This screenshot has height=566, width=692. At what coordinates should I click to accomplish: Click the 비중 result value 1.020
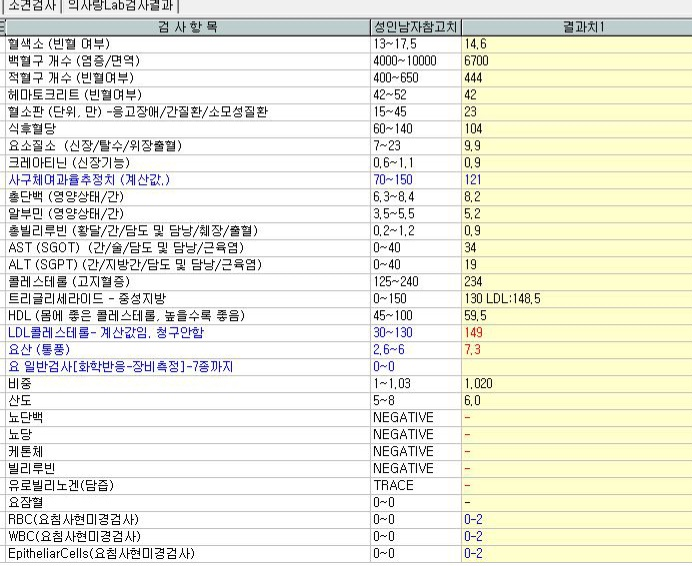(477, 384)
